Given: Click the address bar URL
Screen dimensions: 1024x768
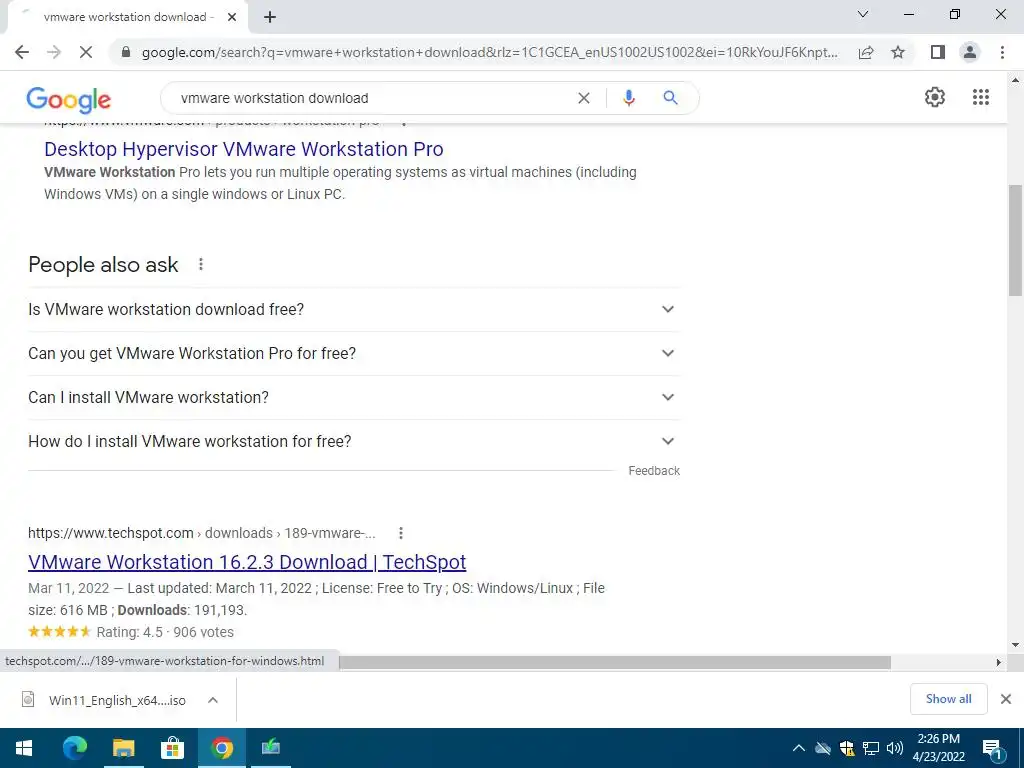Looking at the screenshot, I should (490, 52).
